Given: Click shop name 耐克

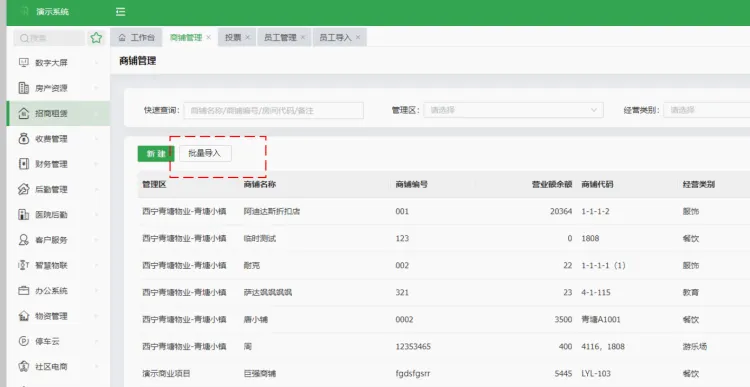Looking at the screenshot, I should 252,265.
